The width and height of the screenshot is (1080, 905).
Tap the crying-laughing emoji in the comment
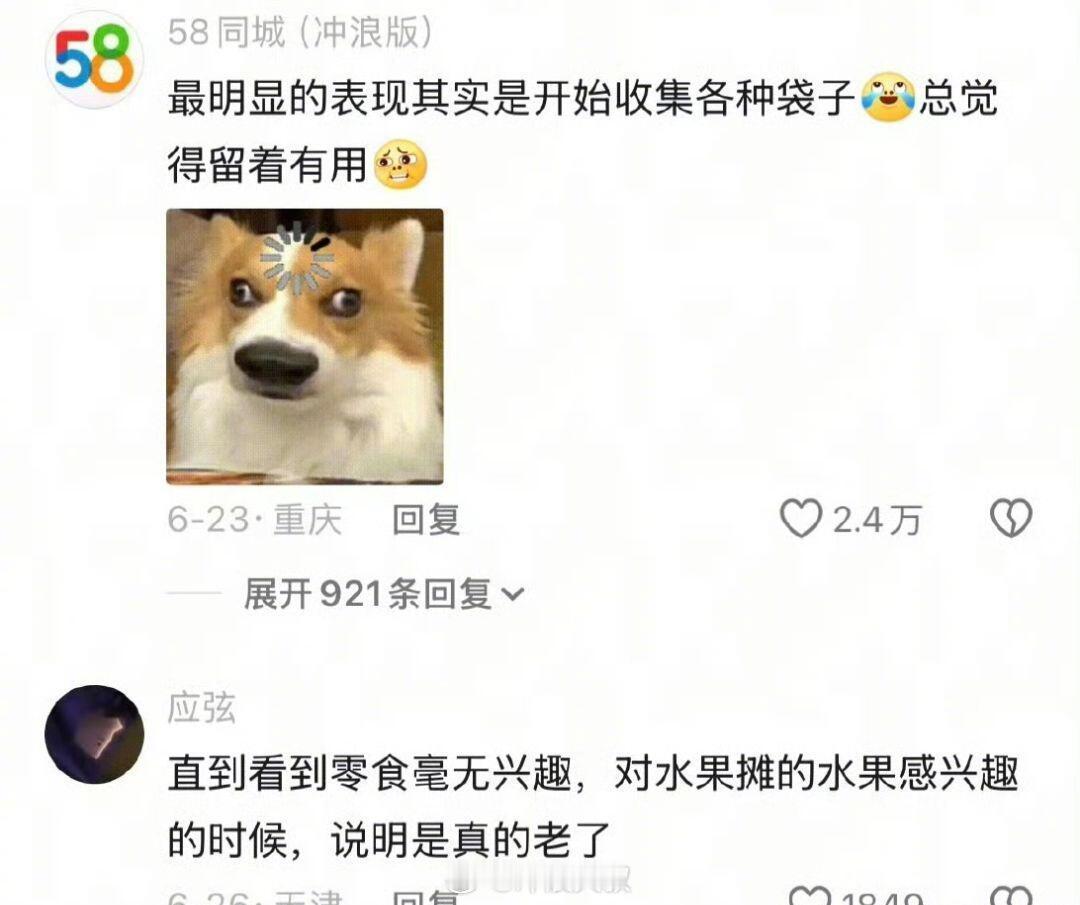click(888, 98)
